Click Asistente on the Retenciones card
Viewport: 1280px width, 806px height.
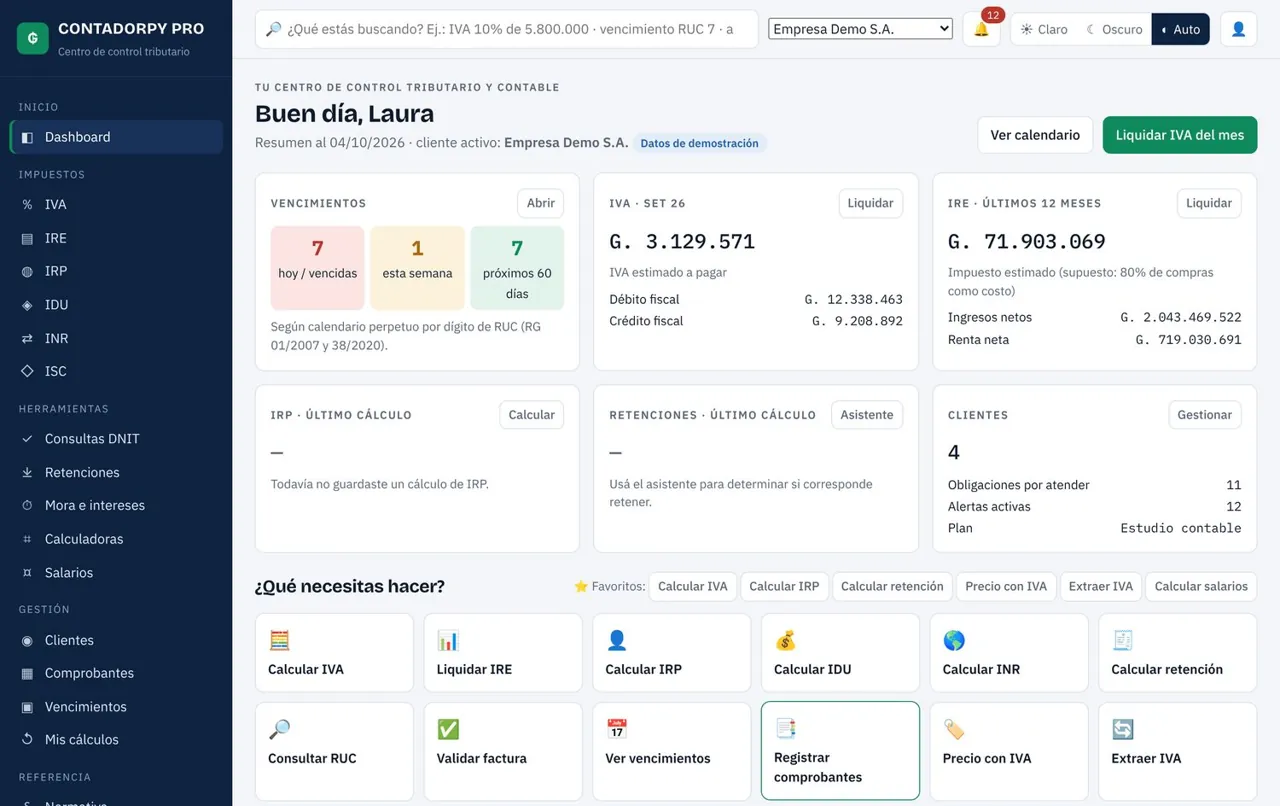(867, 415)
